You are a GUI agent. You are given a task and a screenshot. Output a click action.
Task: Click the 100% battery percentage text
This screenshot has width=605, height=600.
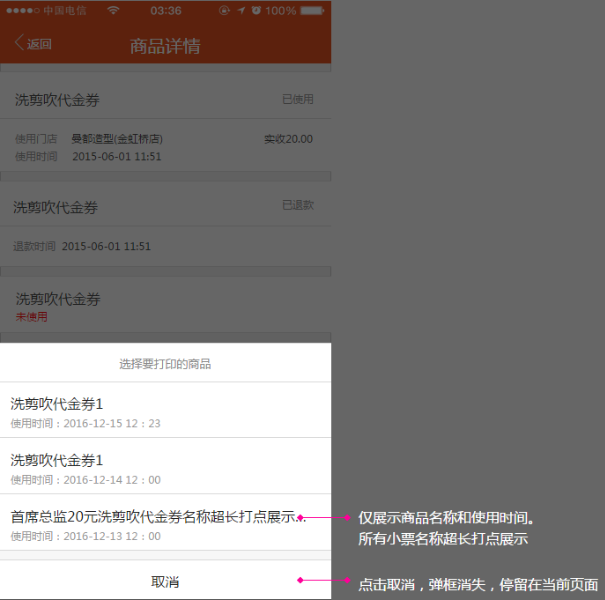[281, 10]
